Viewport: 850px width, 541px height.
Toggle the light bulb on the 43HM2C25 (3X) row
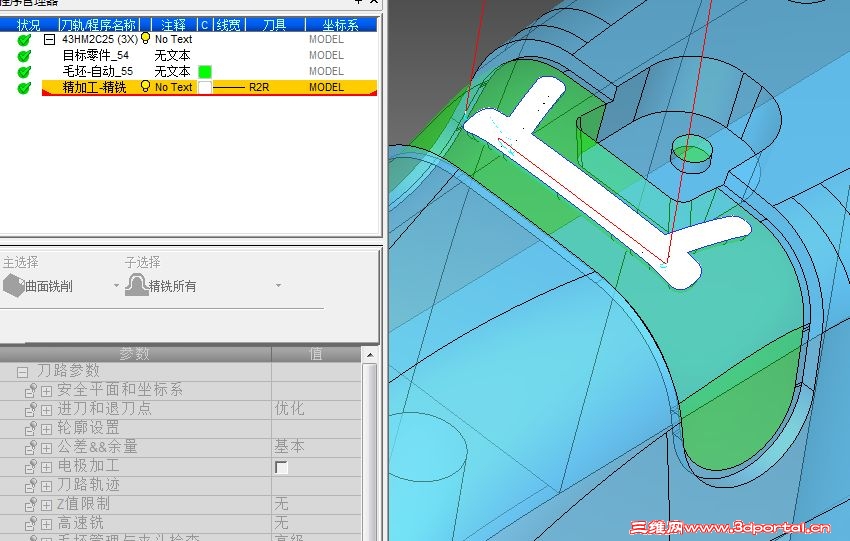(145, 38)
